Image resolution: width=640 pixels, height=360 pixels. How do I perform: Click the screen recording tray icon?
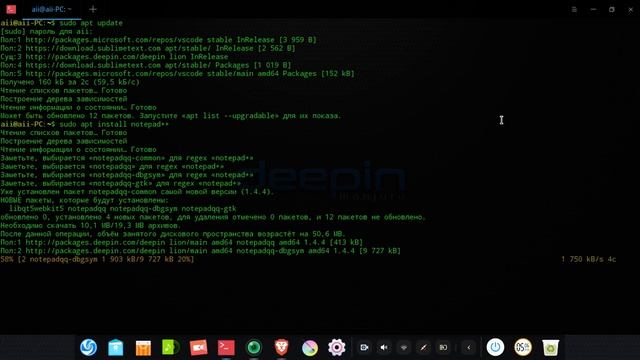[364, 347]
